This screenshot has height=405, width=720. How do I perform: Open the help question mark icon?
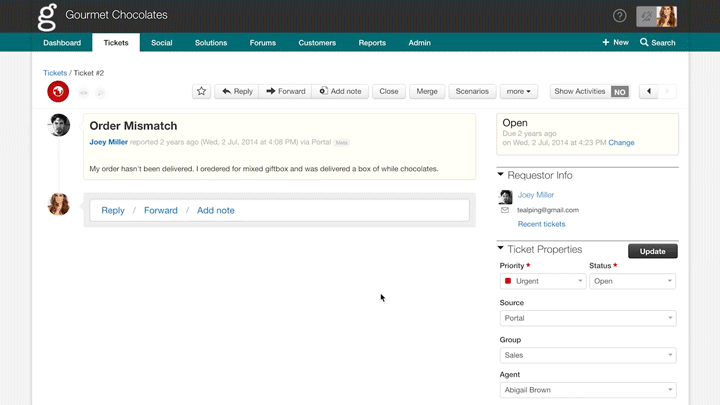[x=619, y=16]
